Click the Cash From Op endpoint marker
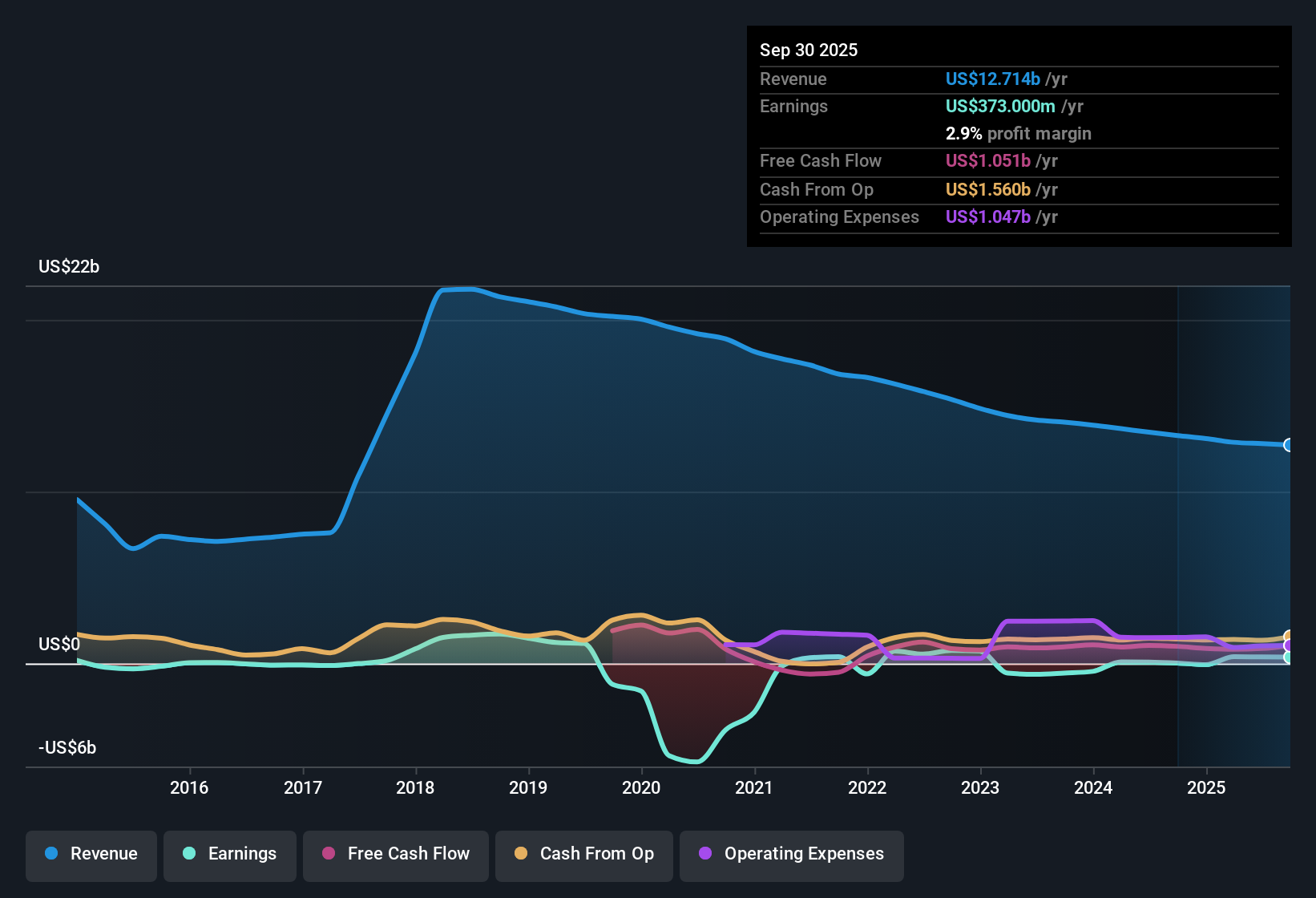Screen dimensions: 1316x898 pyautogui.click(x=1290, y=635)
